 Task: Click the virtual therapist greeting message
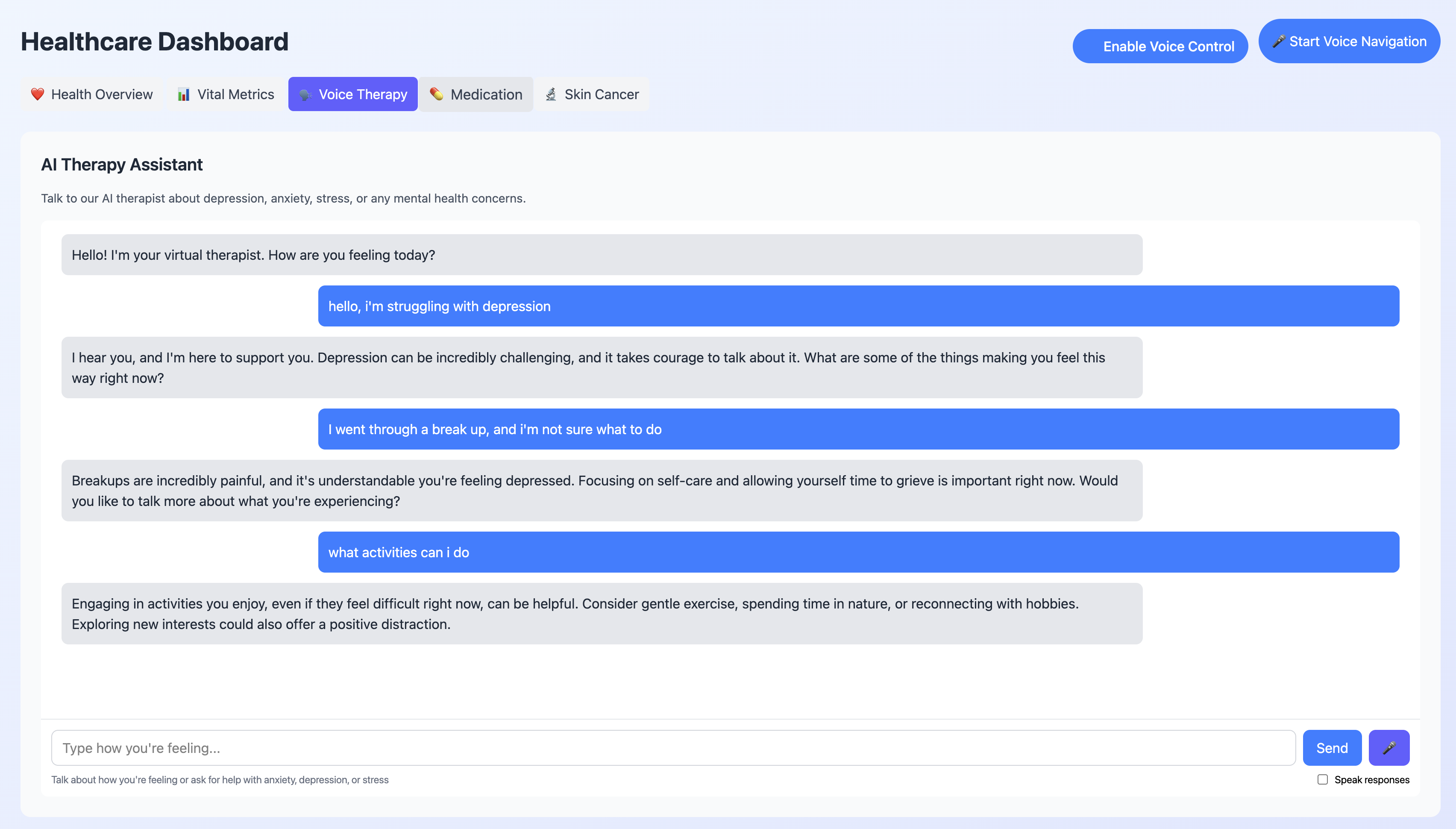(601, 255)
